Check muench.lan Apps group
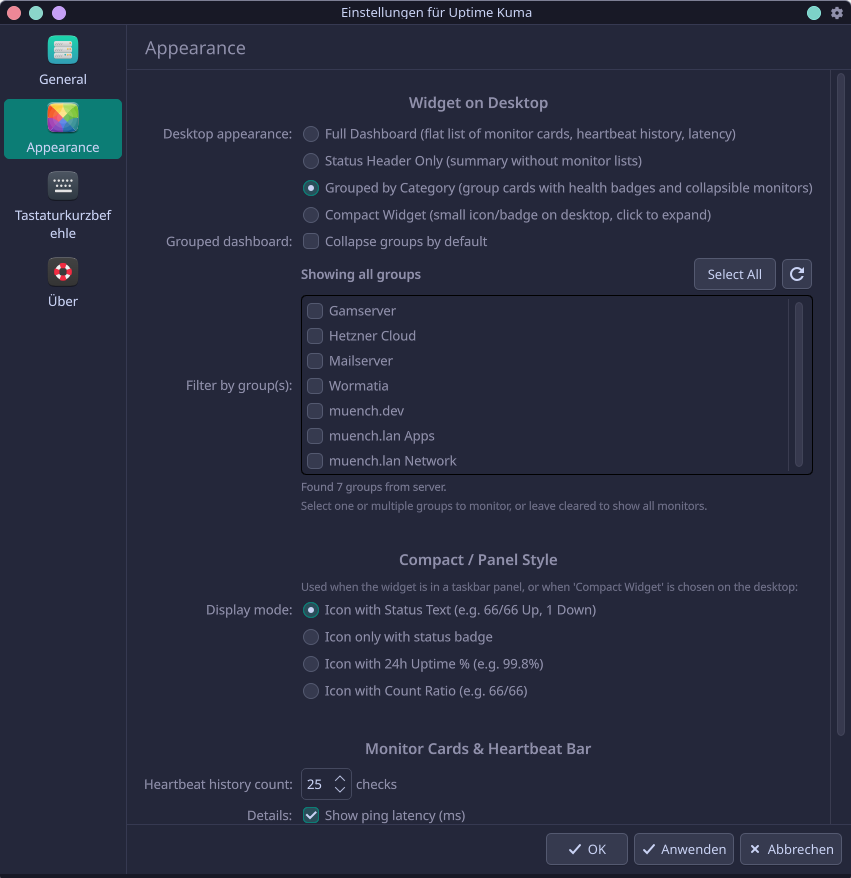This screenshot has height=878, width=851. (315, 436)
